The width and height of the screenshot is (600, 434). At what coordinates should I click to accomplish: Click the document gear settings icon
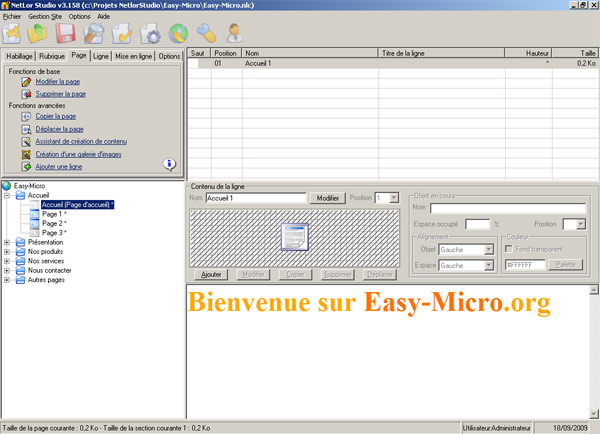click(x=150, y=33)
